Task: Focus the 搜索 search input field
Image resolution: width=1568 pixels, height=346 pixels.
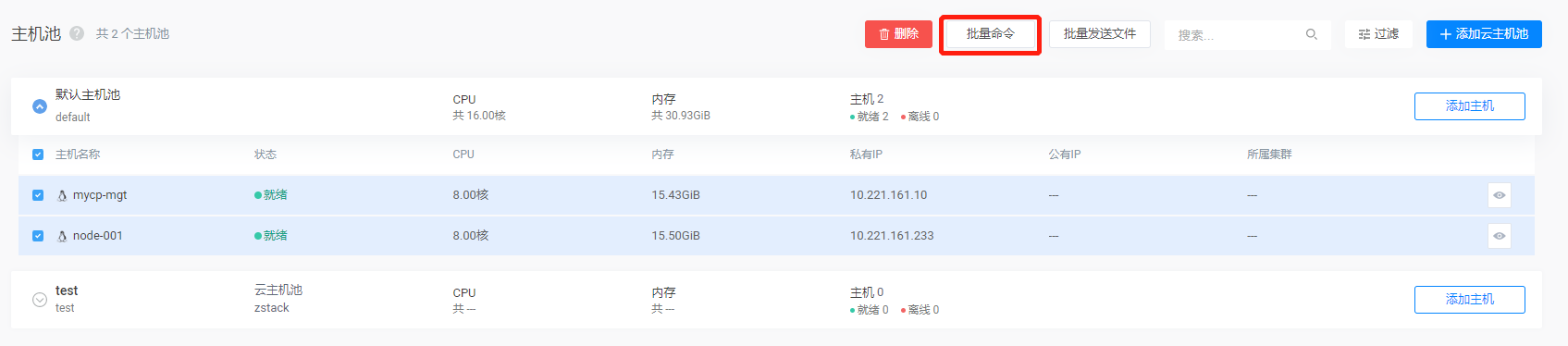Action: tap(1235, 34)
